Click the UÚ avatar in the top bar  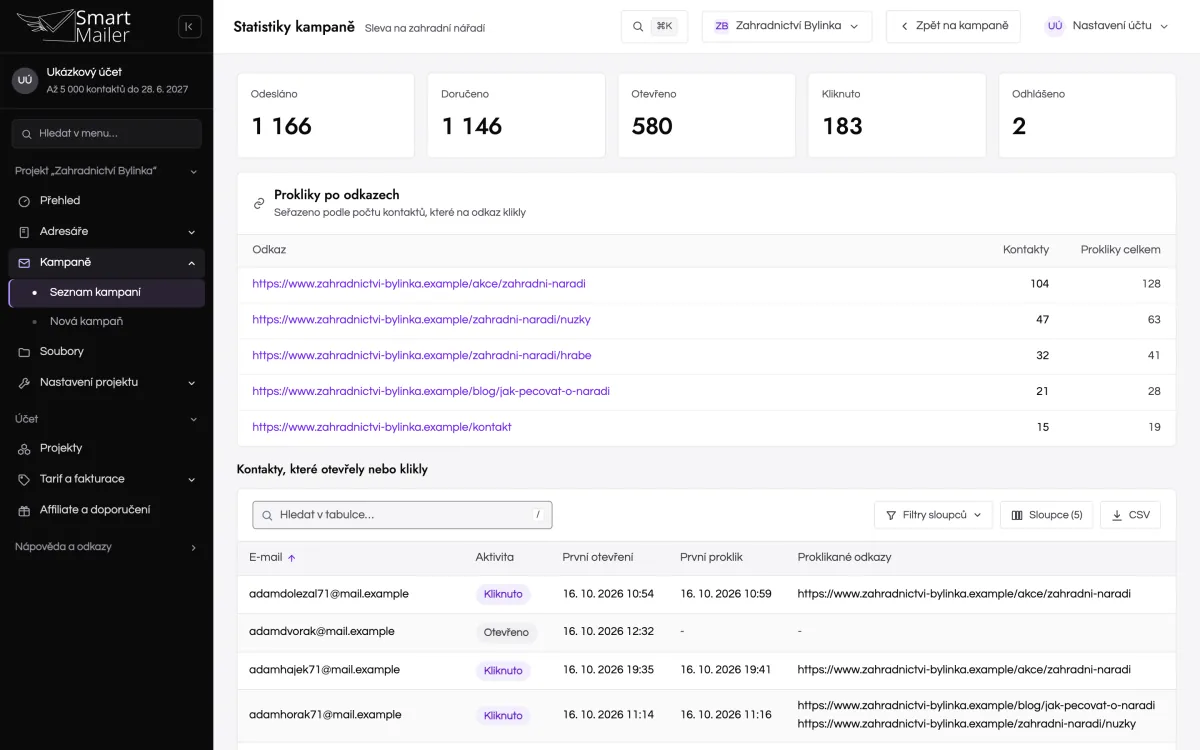pos(1055,26)
